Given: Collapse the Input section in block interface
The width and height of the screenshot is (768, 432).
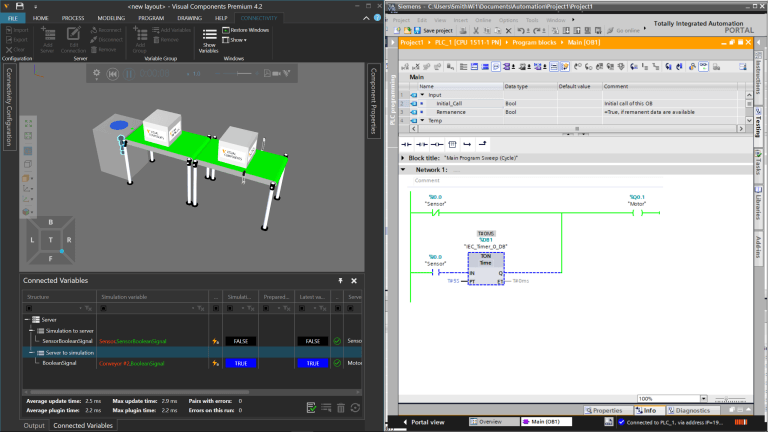Looking at the screenshot, I should pyautogui.click(x=422, y=95).
